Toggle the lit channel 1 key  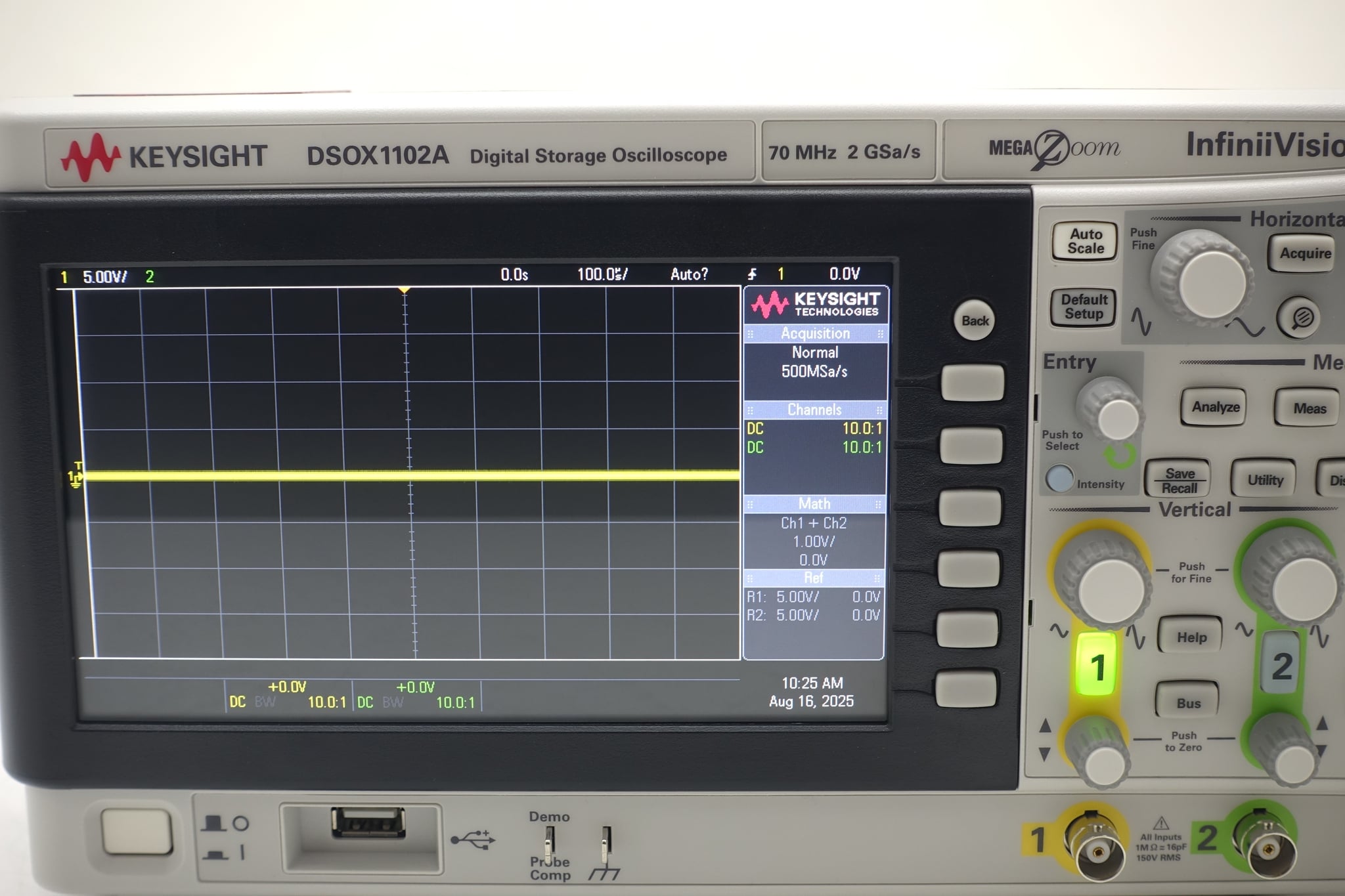click(1096, 664)
